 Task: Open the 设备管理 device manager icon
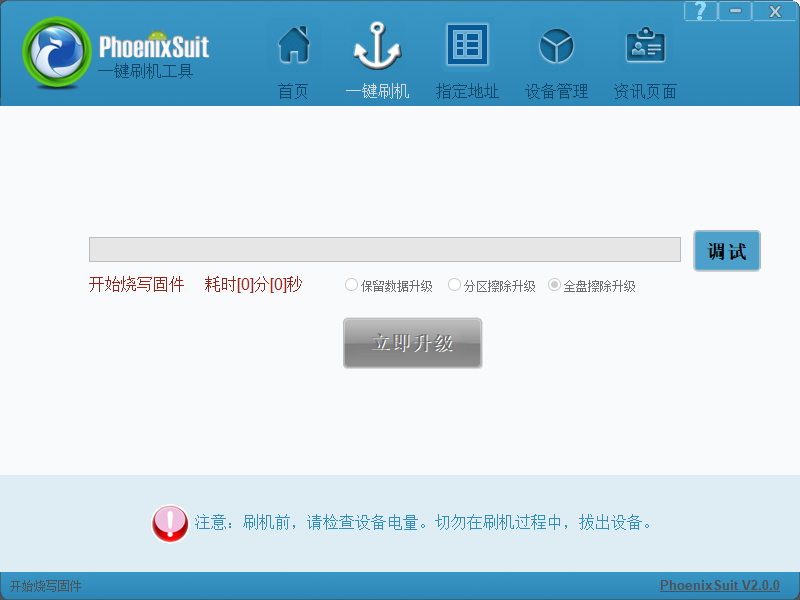[555, 45]
